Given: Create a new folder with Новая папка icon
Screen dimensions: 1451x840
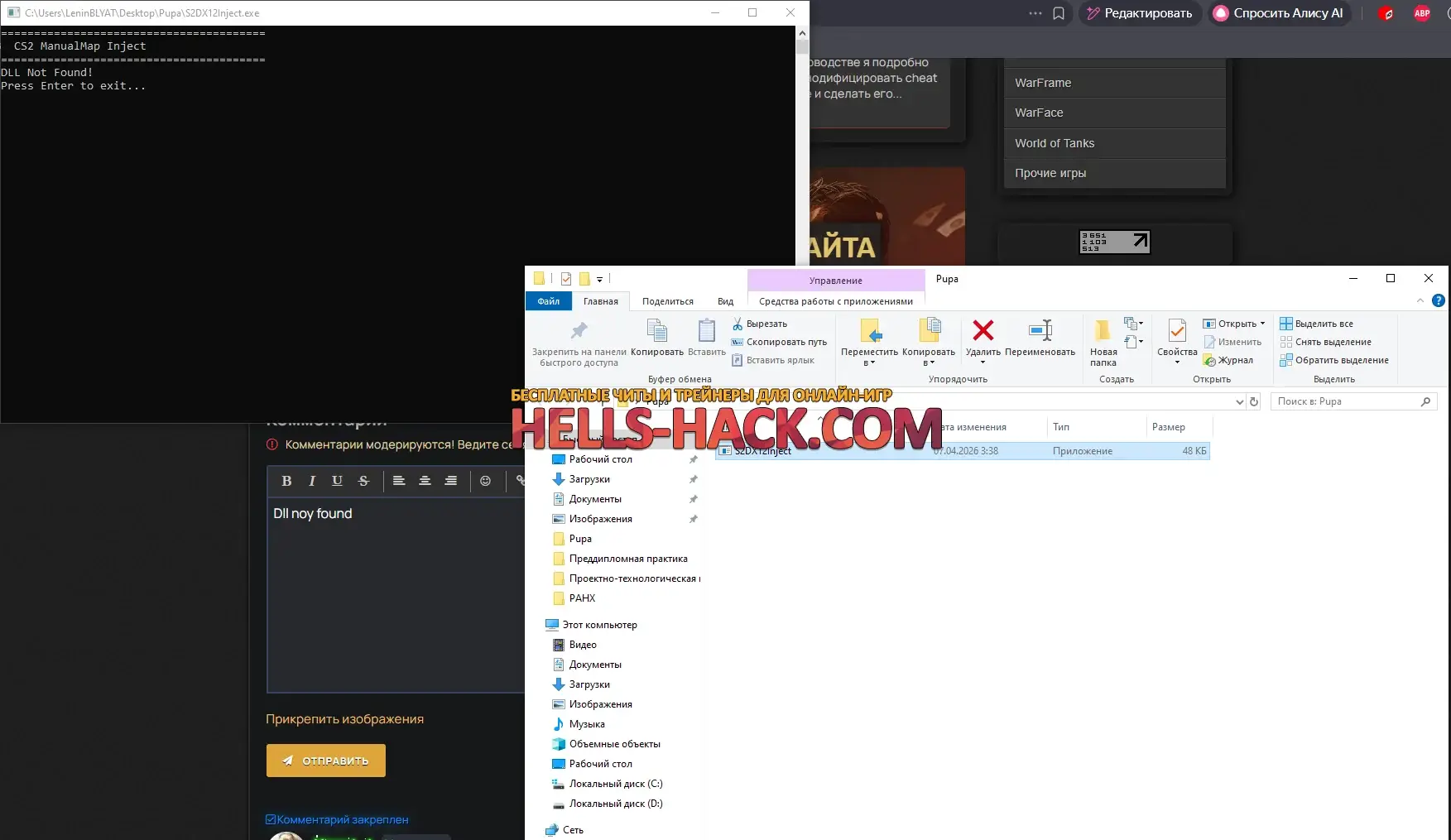Looking at the screenshot, I should (1103, 331).
